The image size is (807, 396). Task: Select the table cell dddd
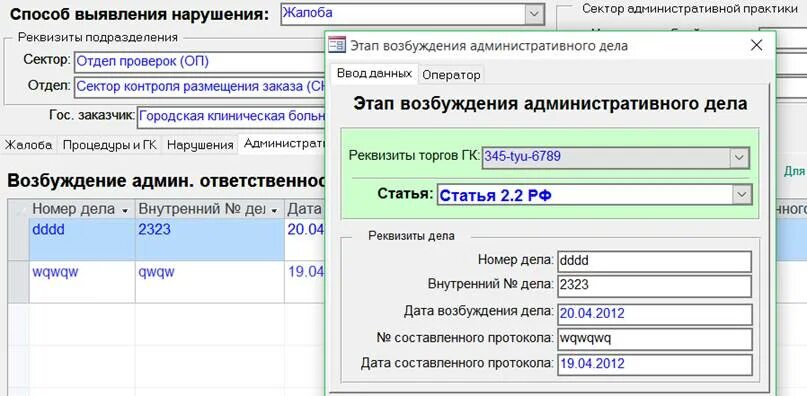pos(82,239)
